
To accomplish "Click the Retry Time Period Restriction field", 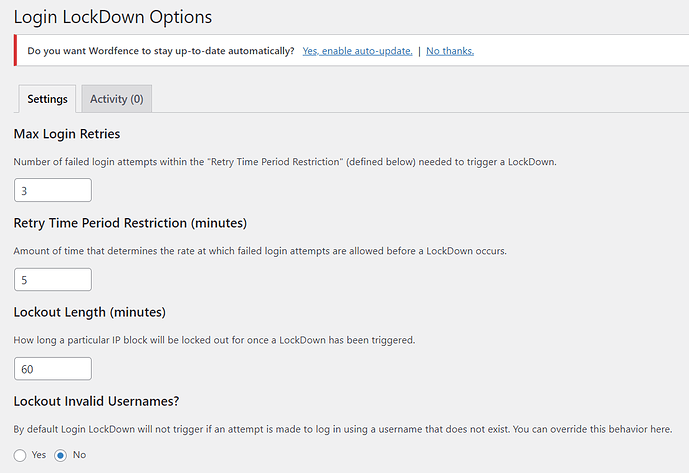I will pos(53,280).
